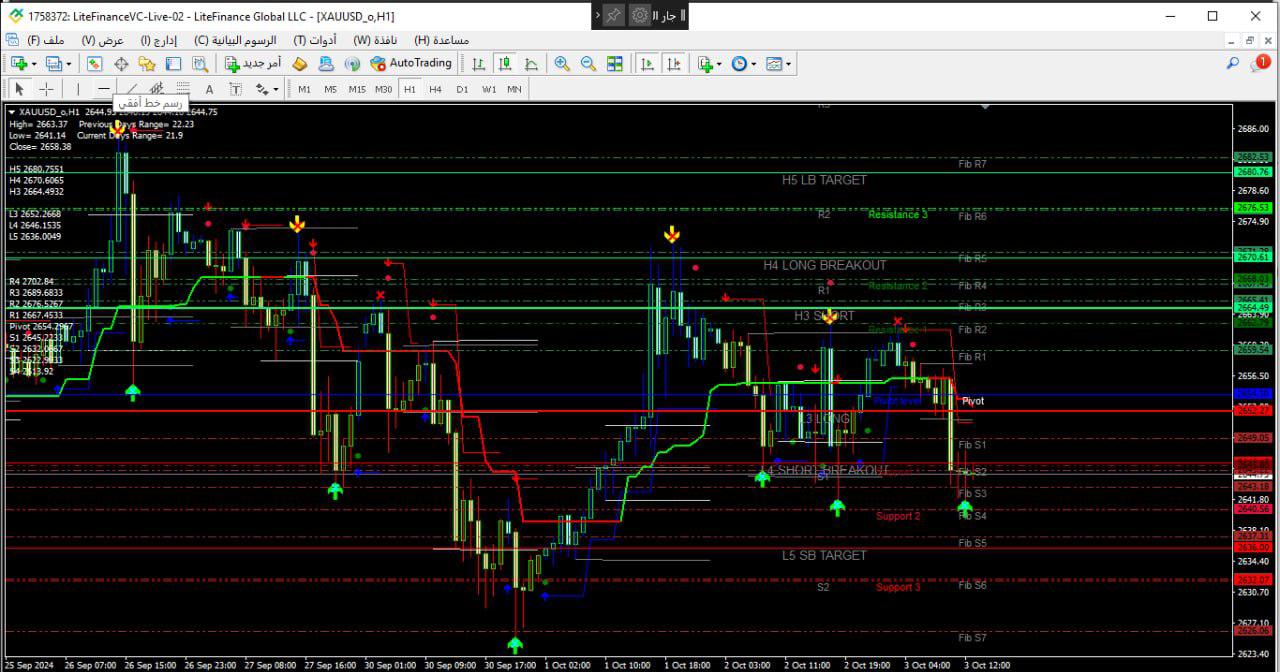This screenshot has height=672, width=1280.
Task: Switch timeframe to H4
Action: point(435,89)
